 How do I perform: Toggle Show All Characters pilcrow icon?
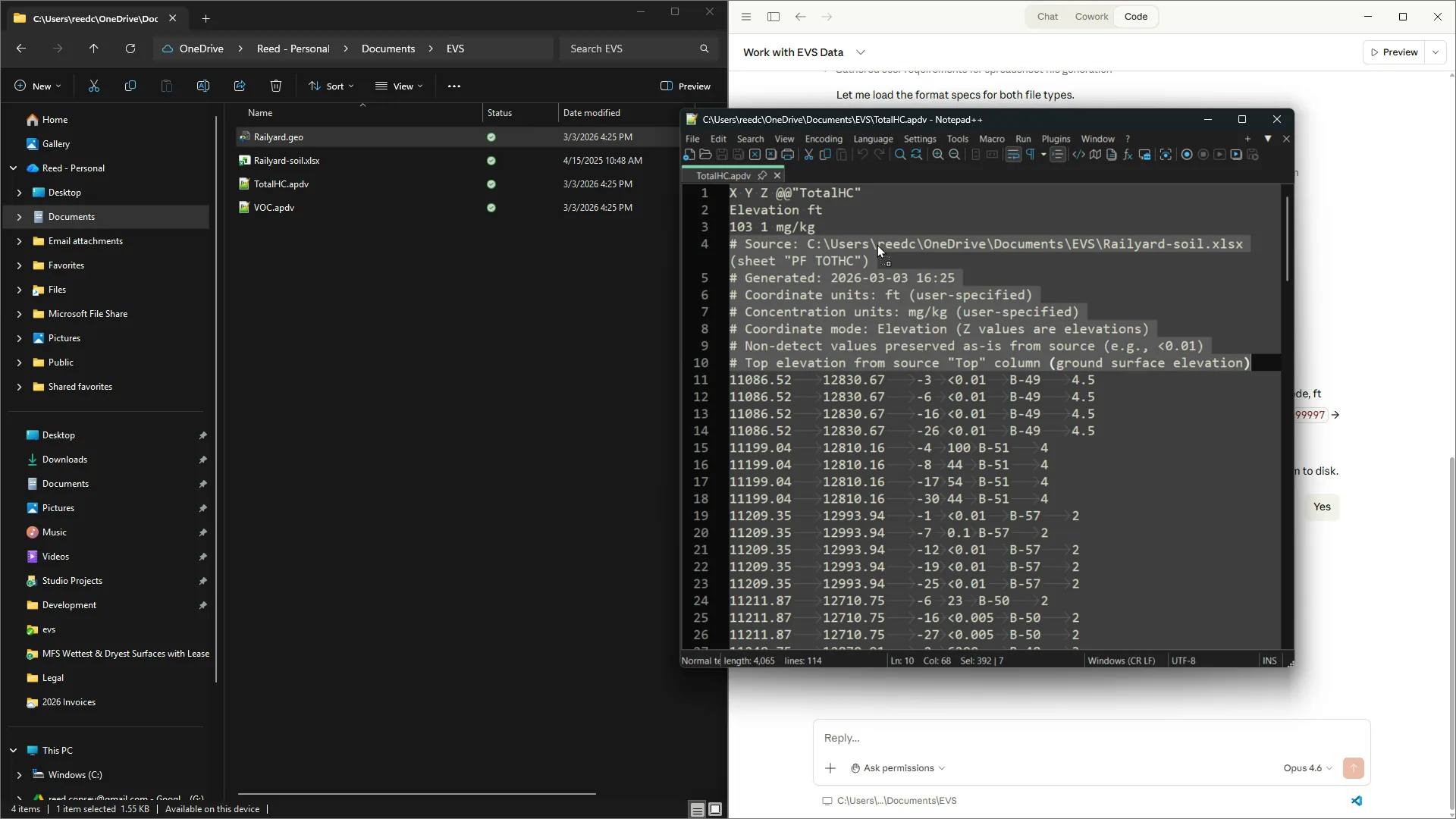pos(1031,155)
